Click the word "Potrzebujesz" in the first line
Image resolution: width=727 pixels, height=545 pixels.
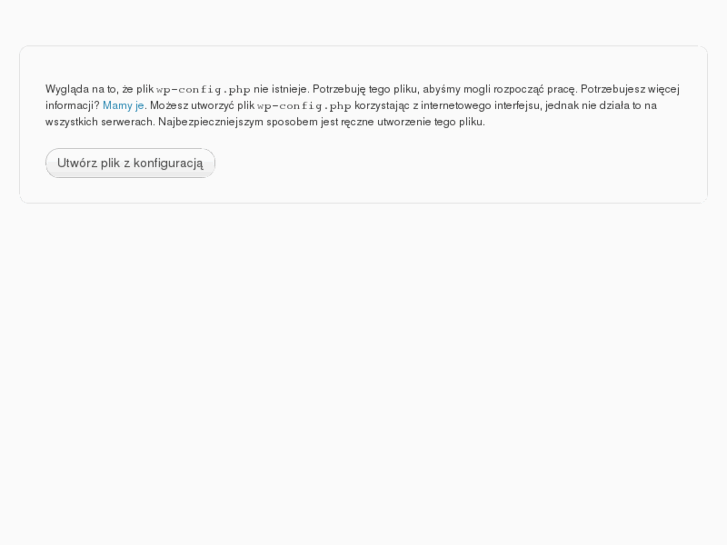click(x=613, y=89)
